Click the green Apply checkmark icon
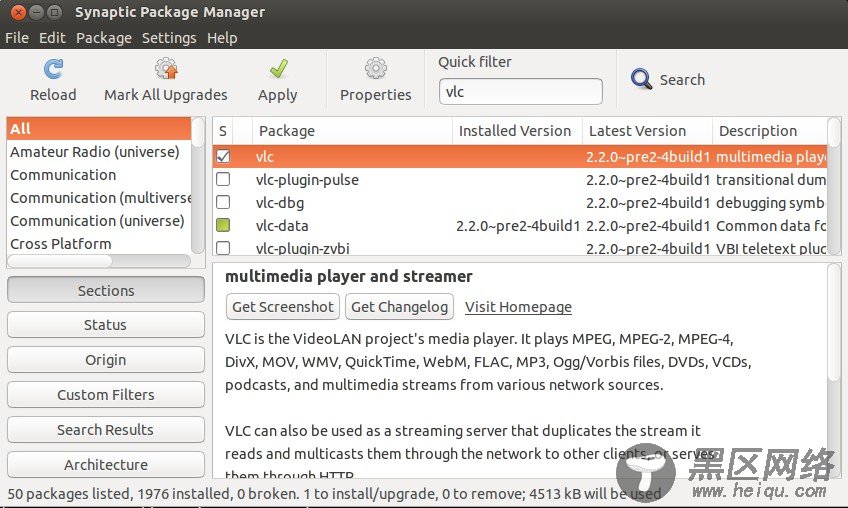The height and width of the screenshot is (508, 848). click(279, 69)
